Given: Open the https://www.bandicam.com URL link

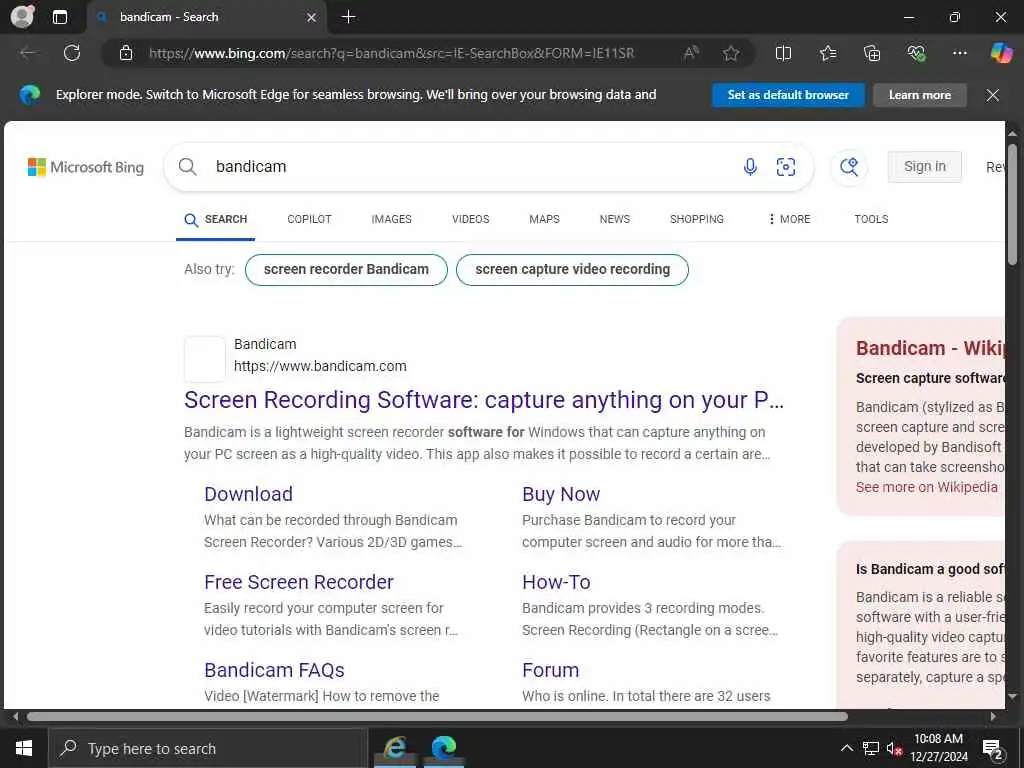Looking at the screenshot, I should (320, 366).
